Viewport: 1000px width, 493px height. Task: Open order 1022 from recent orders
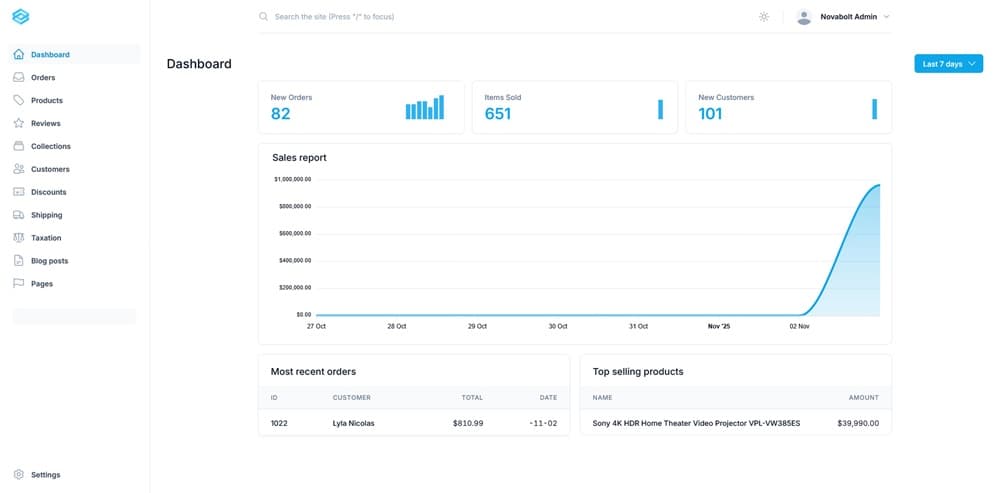click(279, 423)
